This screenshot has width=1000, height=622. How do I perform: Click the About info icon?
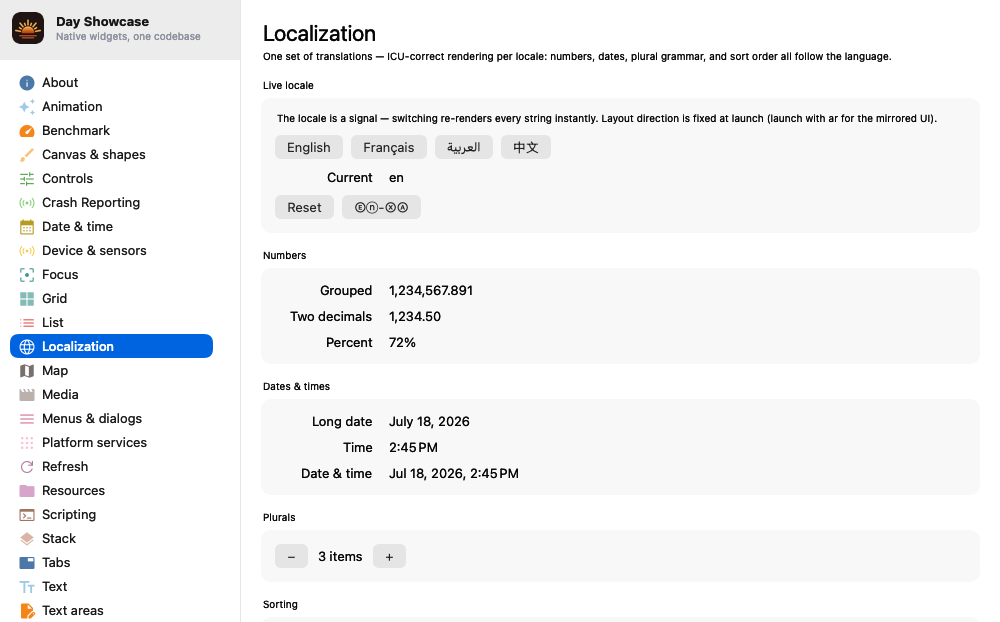tap(27, 83)
